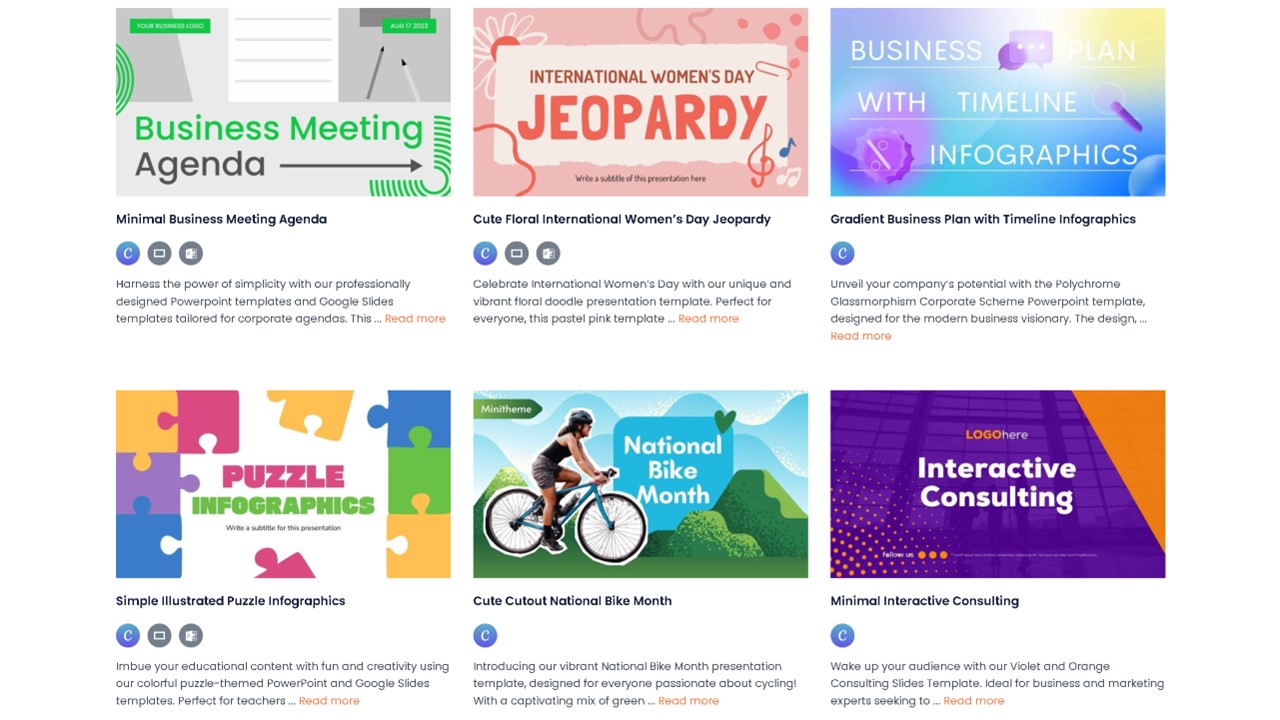The image size is (1280, 720).
Task: Open the Interactive Consulting purple thumbnail
Action: click(998, 484)
